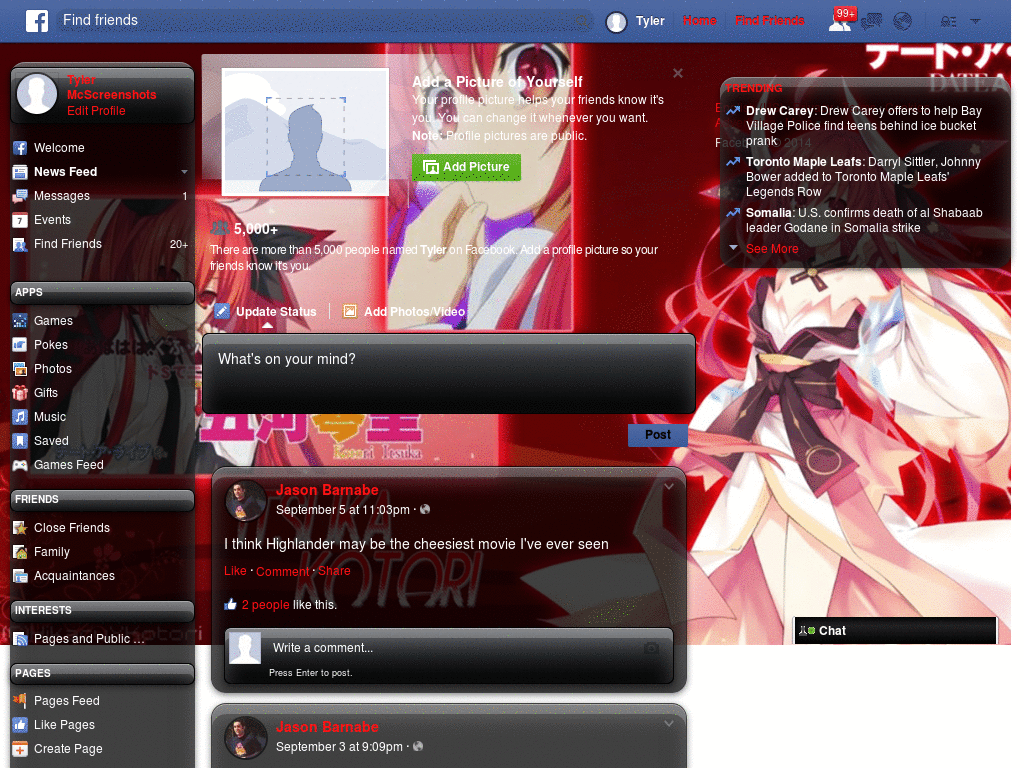Open the Messenger icon in the top bar

click(872, 20)
